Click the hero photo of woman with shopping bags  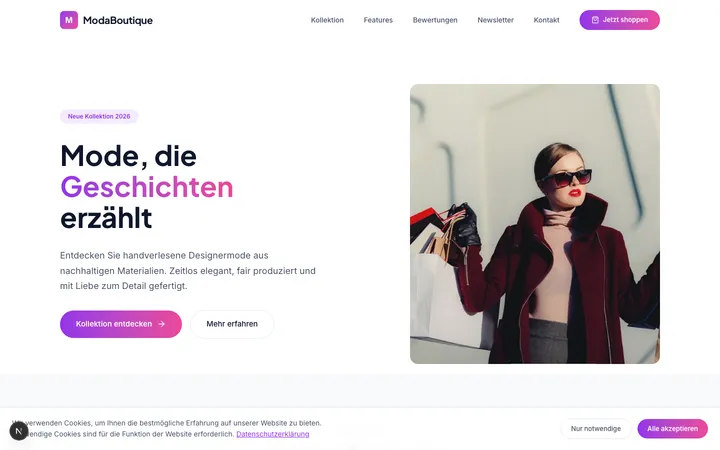point(534,224)
